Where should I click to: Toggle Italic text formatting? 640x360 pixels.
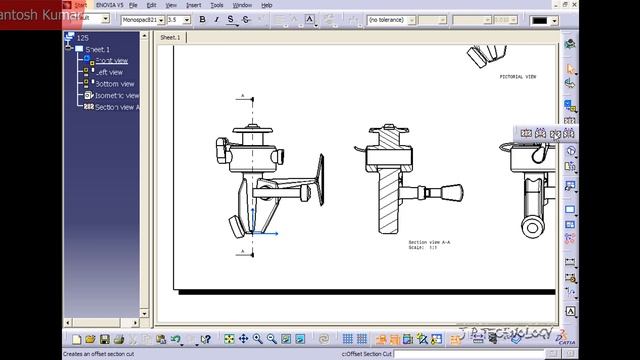tap(217, 20)
